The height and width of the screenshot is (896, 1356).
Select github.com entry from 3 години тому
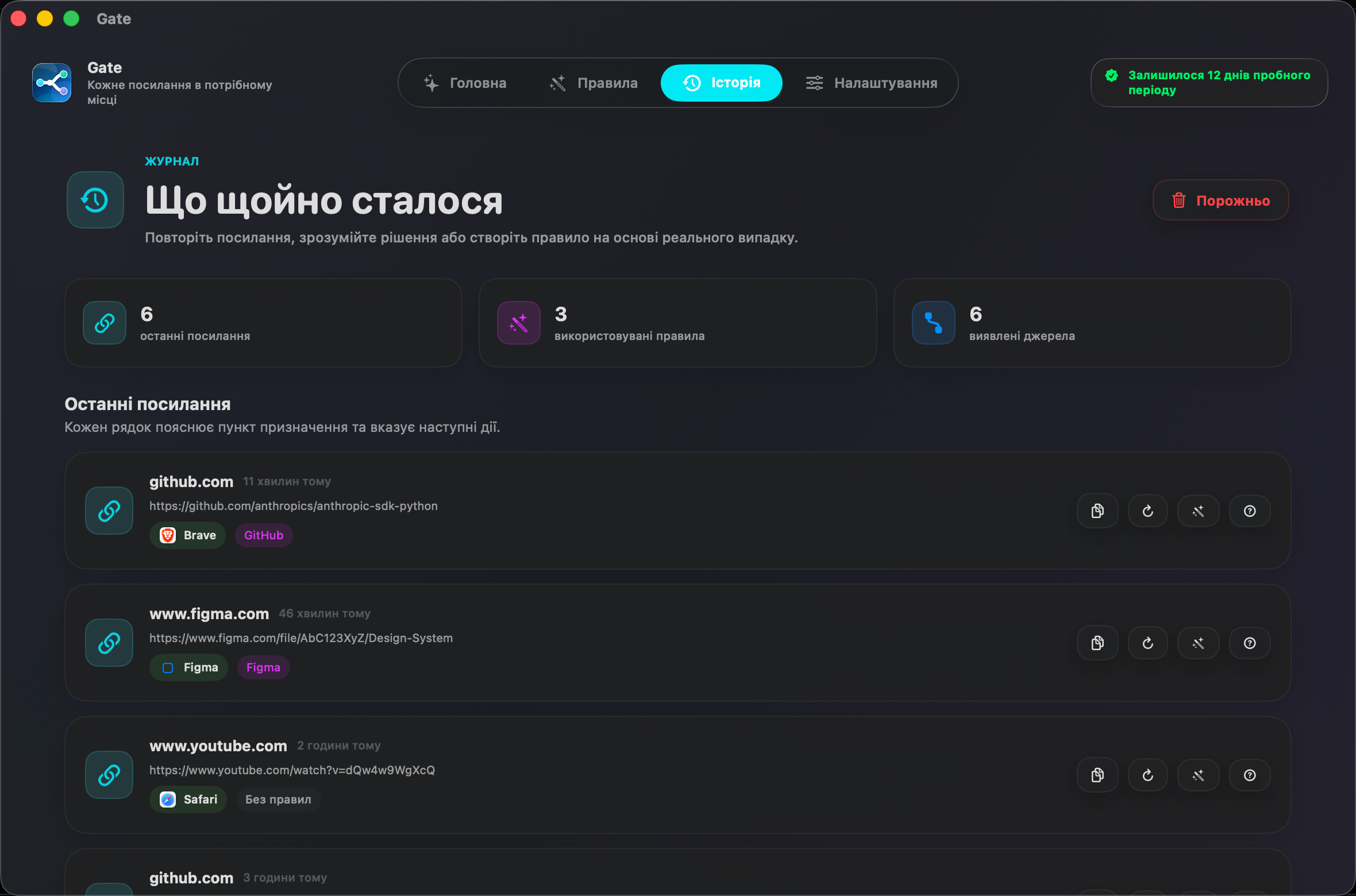[x=191, y=878]
